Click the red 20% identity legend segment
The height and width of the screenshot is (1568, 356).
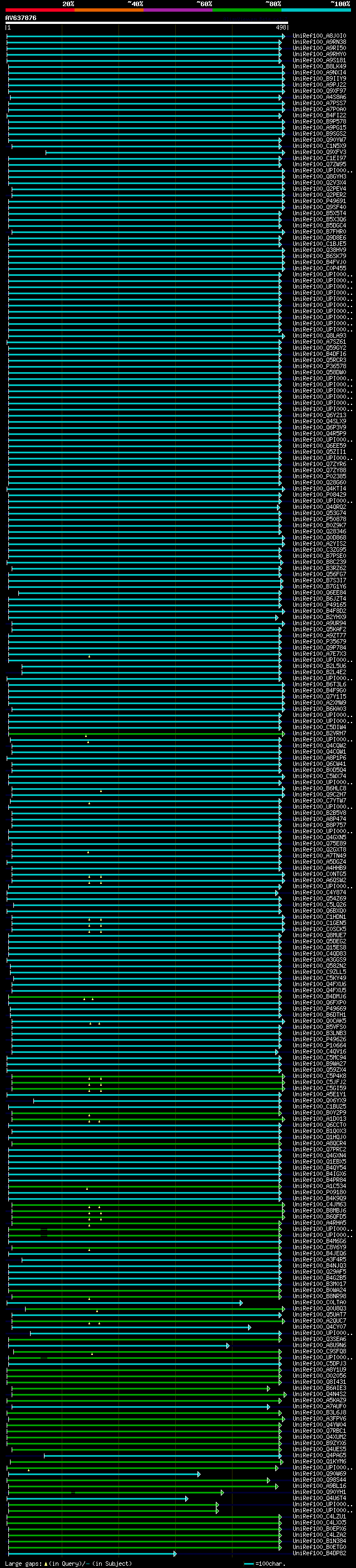point(39,10)
